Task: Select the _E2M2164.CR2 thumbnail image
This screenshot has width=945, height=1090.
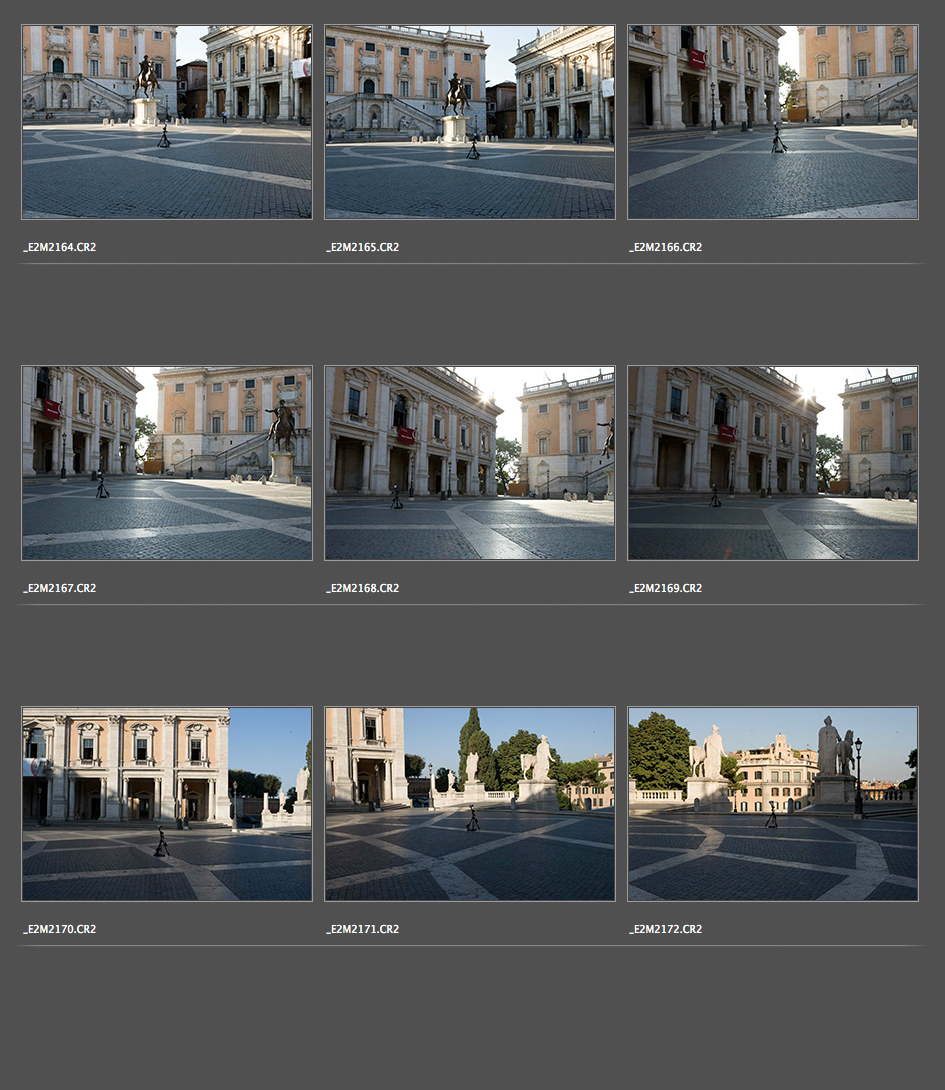Action: (167, 122)
